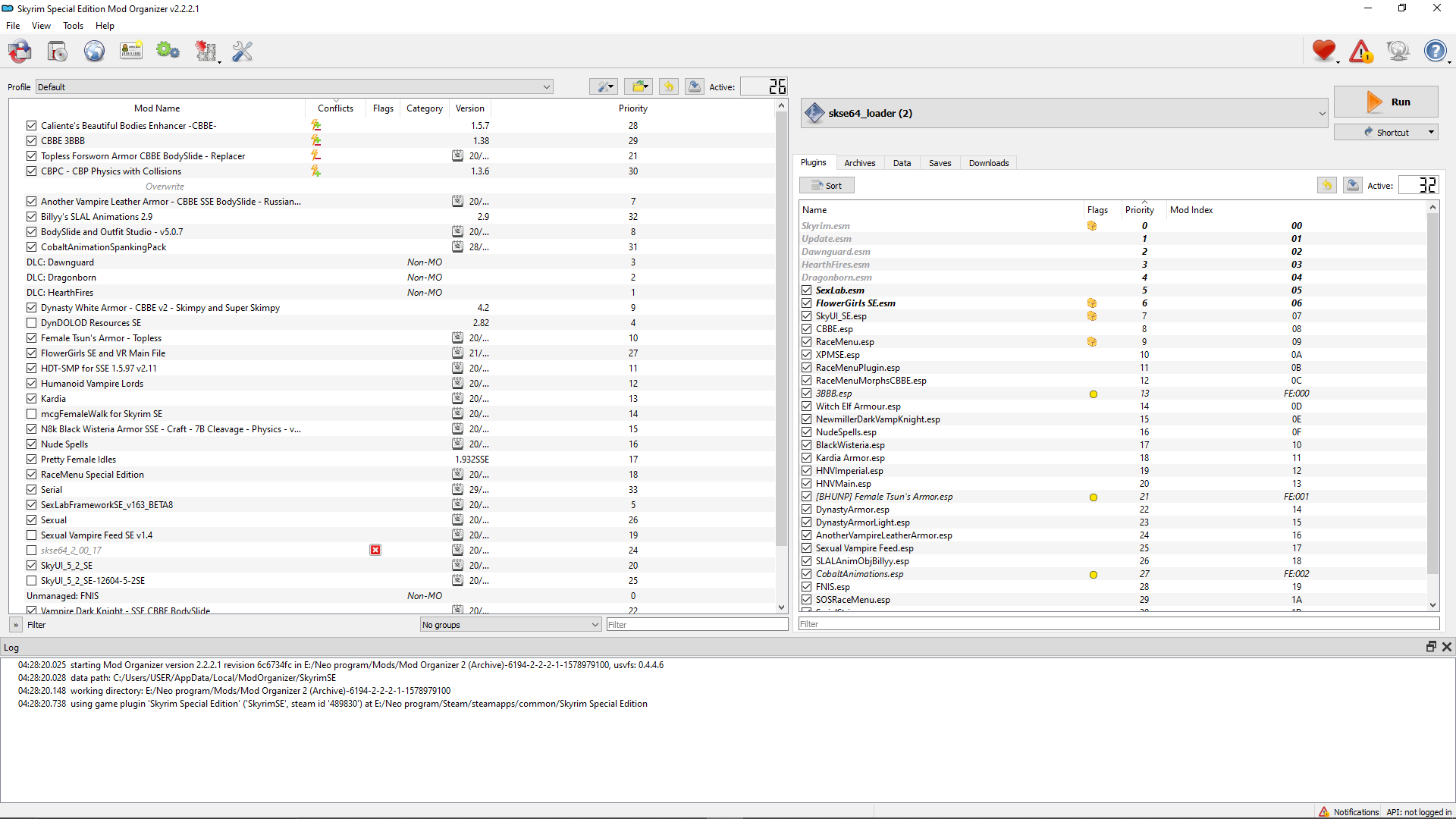Expand the Shortcut dropdown button
Screen dimensions: 1456x819
click(x=1432, y=132)
